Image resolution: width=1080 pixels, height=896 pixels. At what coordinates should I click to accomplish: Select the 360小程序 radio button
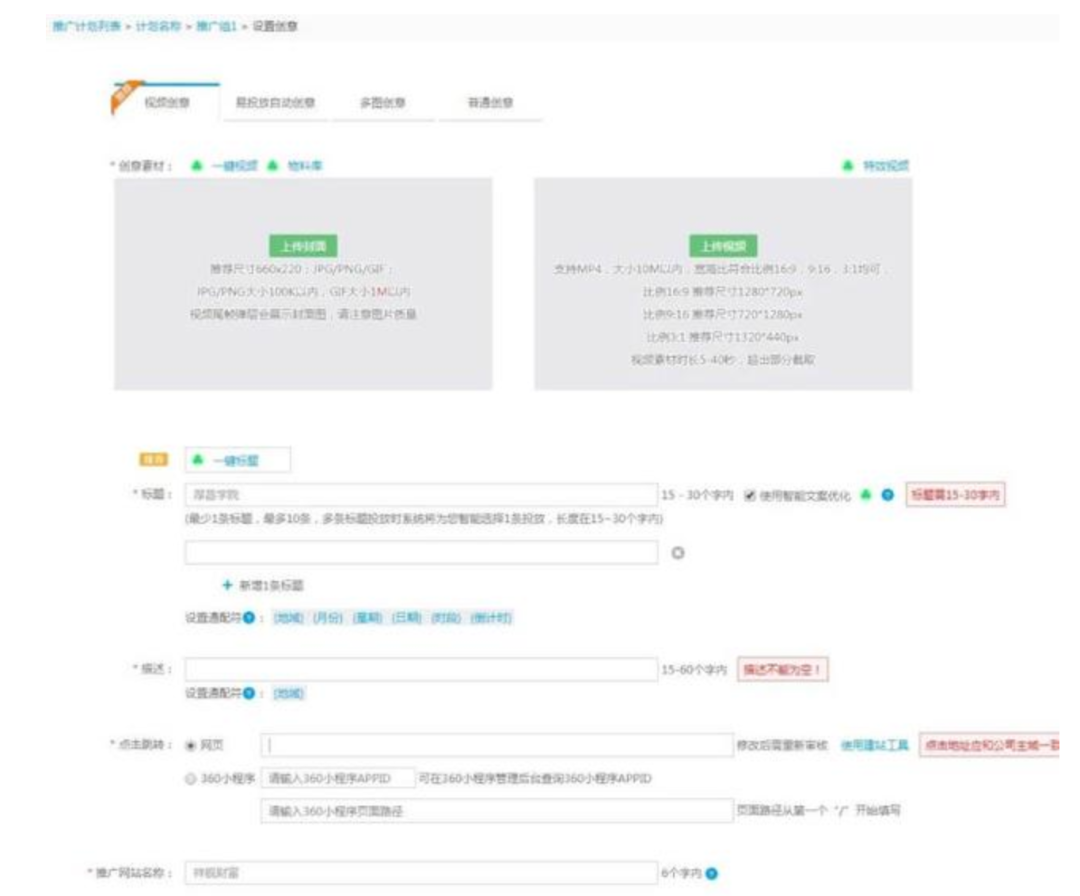coord(191,779)
